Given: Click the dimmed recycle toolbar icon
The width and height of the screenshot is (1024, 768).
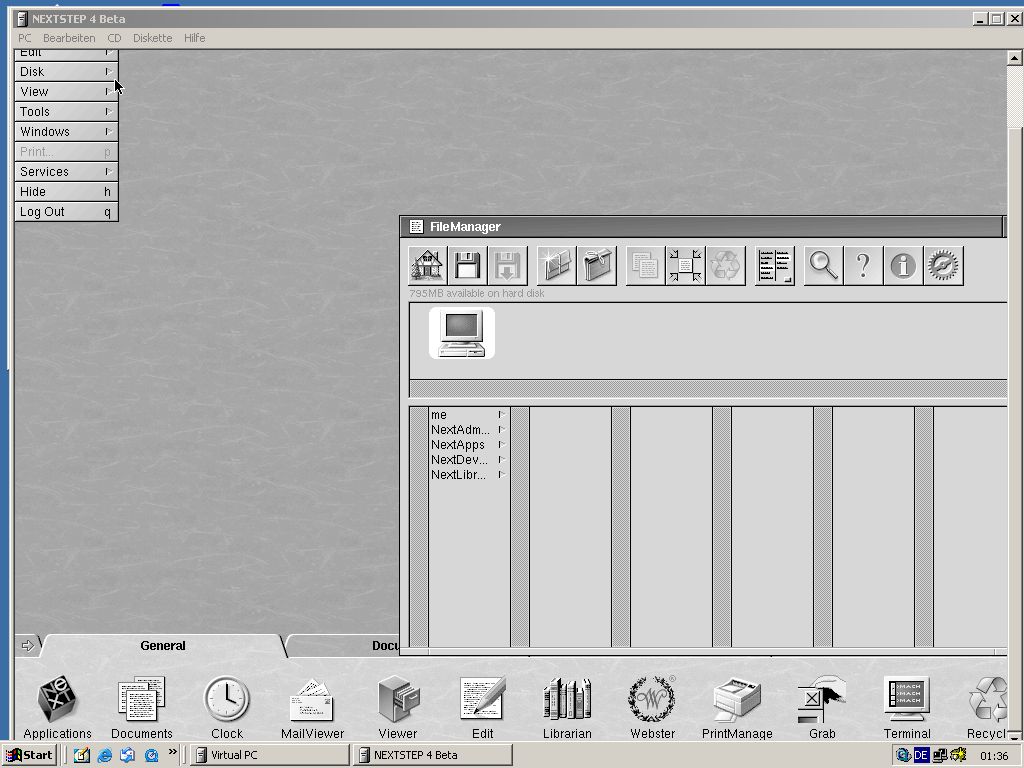Looking at the screenshot, I should point(725,266).
